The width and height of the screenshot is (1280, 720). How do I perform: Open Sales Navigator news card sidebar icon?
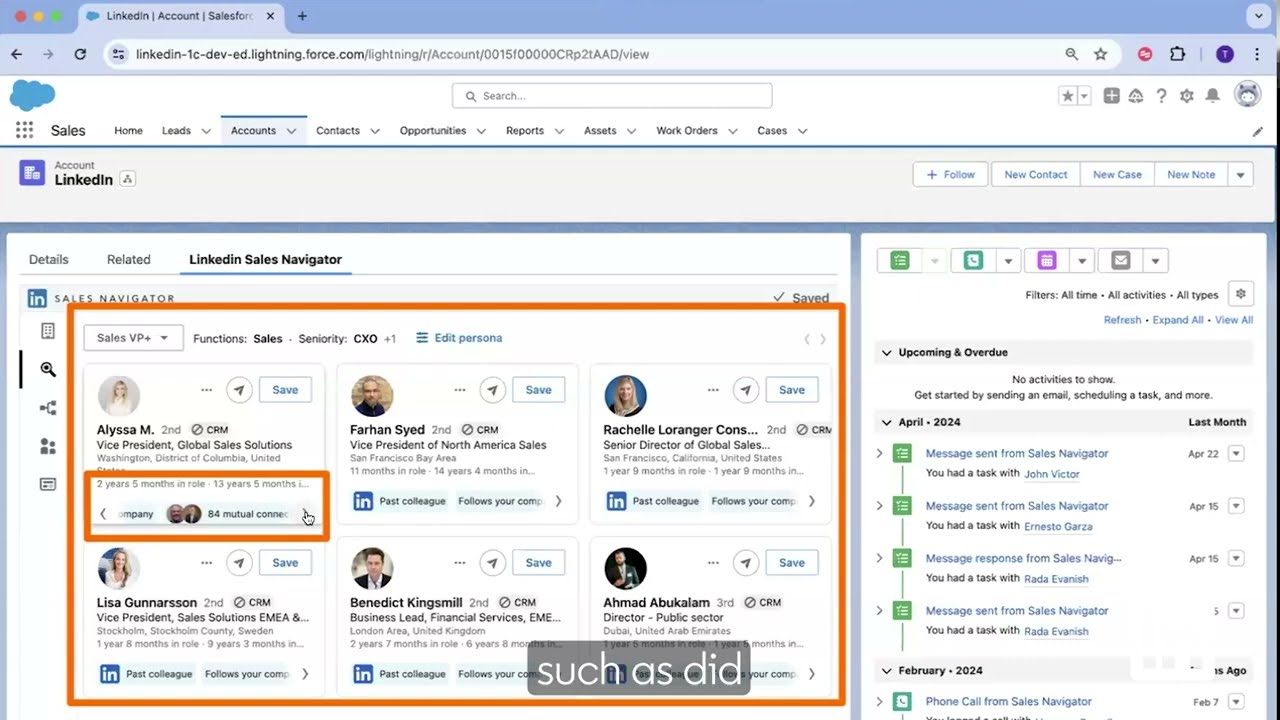47,484
